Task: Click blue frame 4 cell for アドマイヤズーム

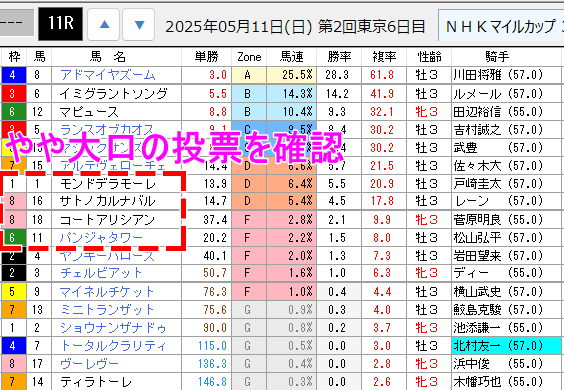Action: click(x=13, y=75)
